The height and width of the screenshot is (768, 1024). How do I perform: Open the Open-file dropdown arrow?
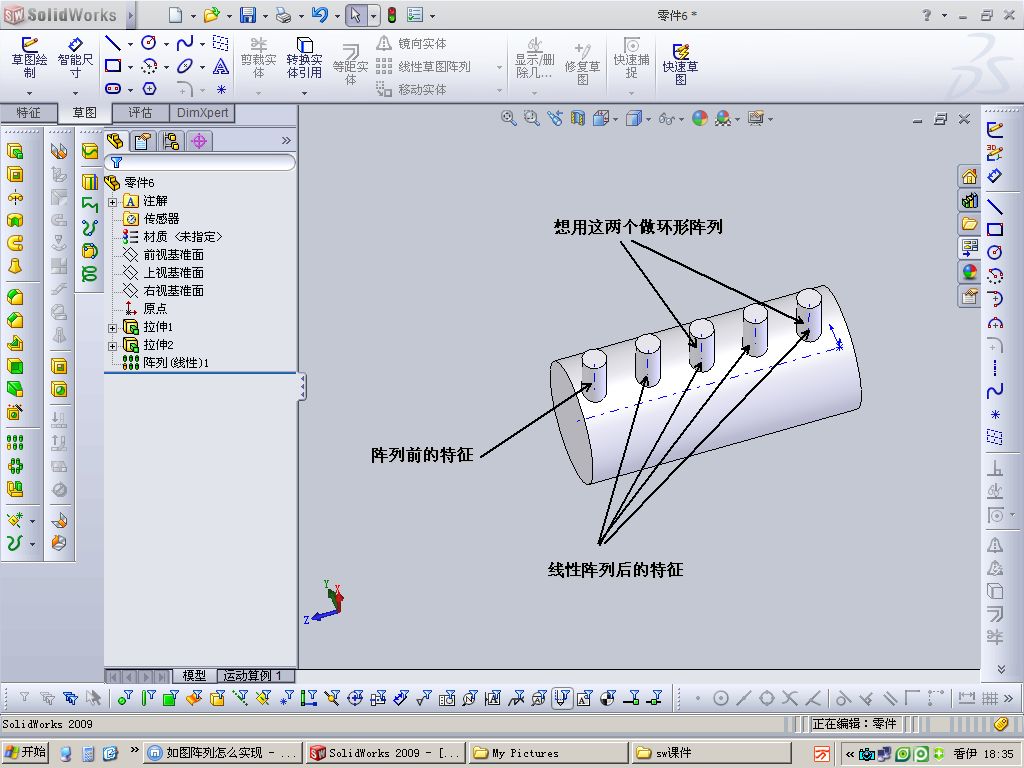click(229, 16)
